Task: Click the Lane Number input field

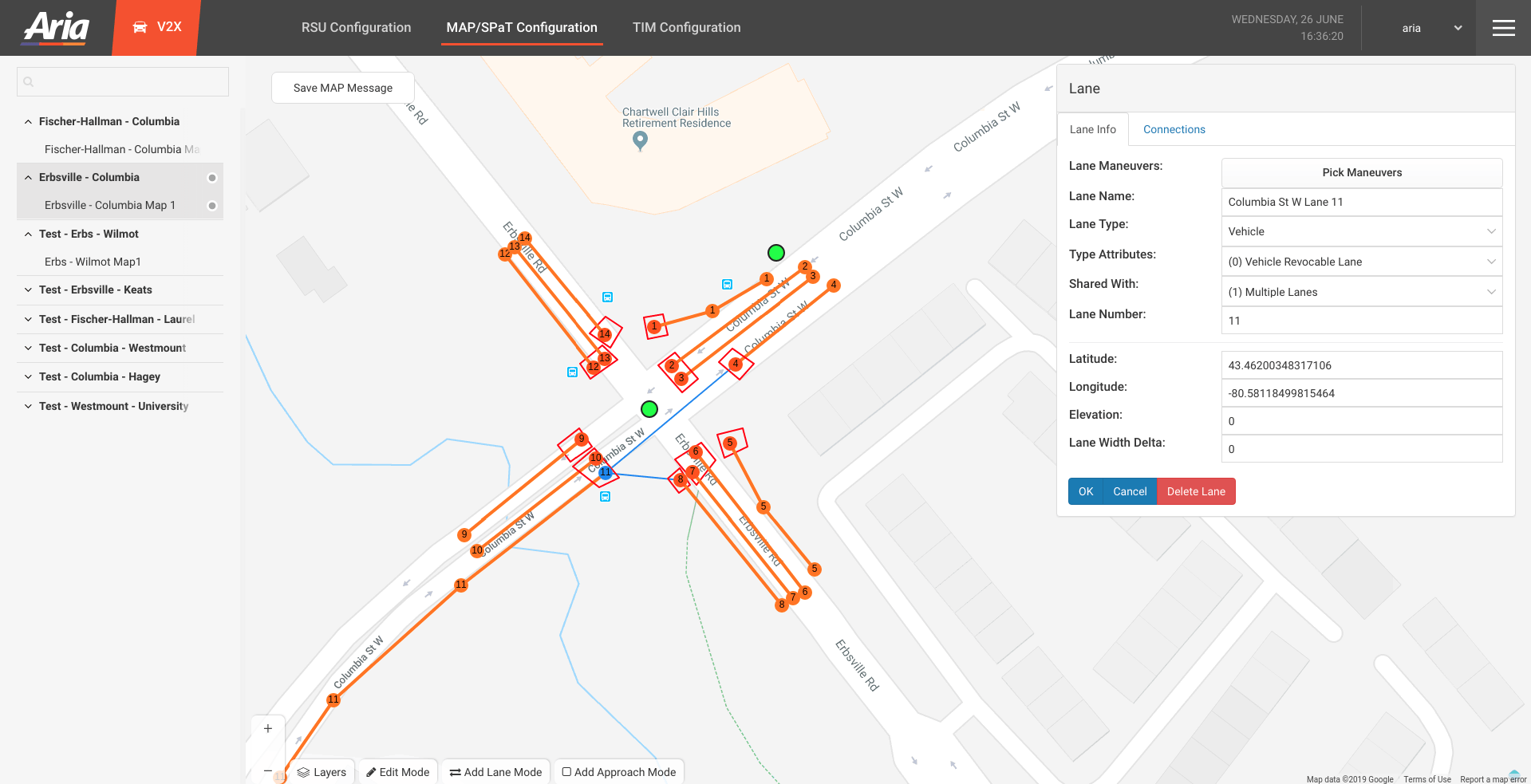Action: click(x=1362, y=321)
